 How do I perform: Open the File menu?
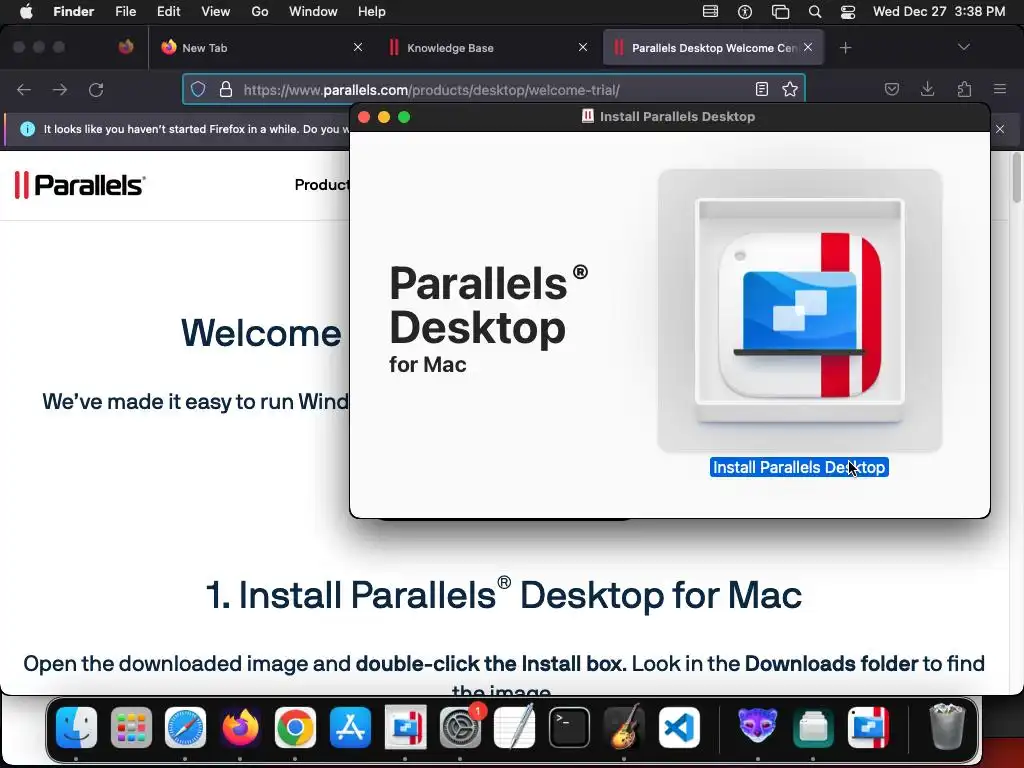125,11
